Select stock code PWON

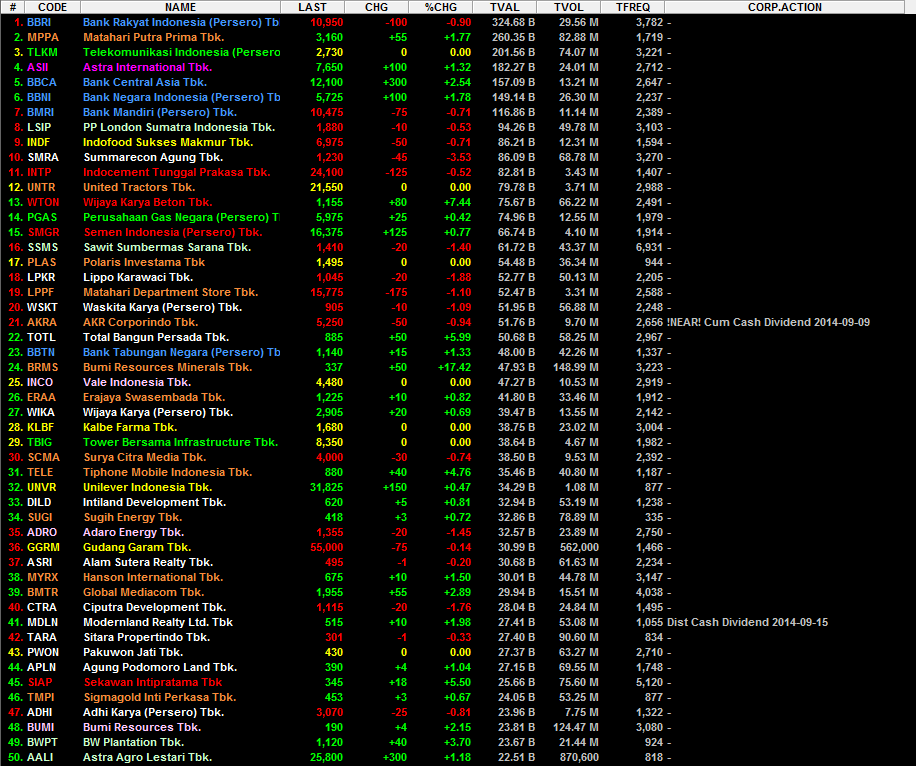[43, 653]
